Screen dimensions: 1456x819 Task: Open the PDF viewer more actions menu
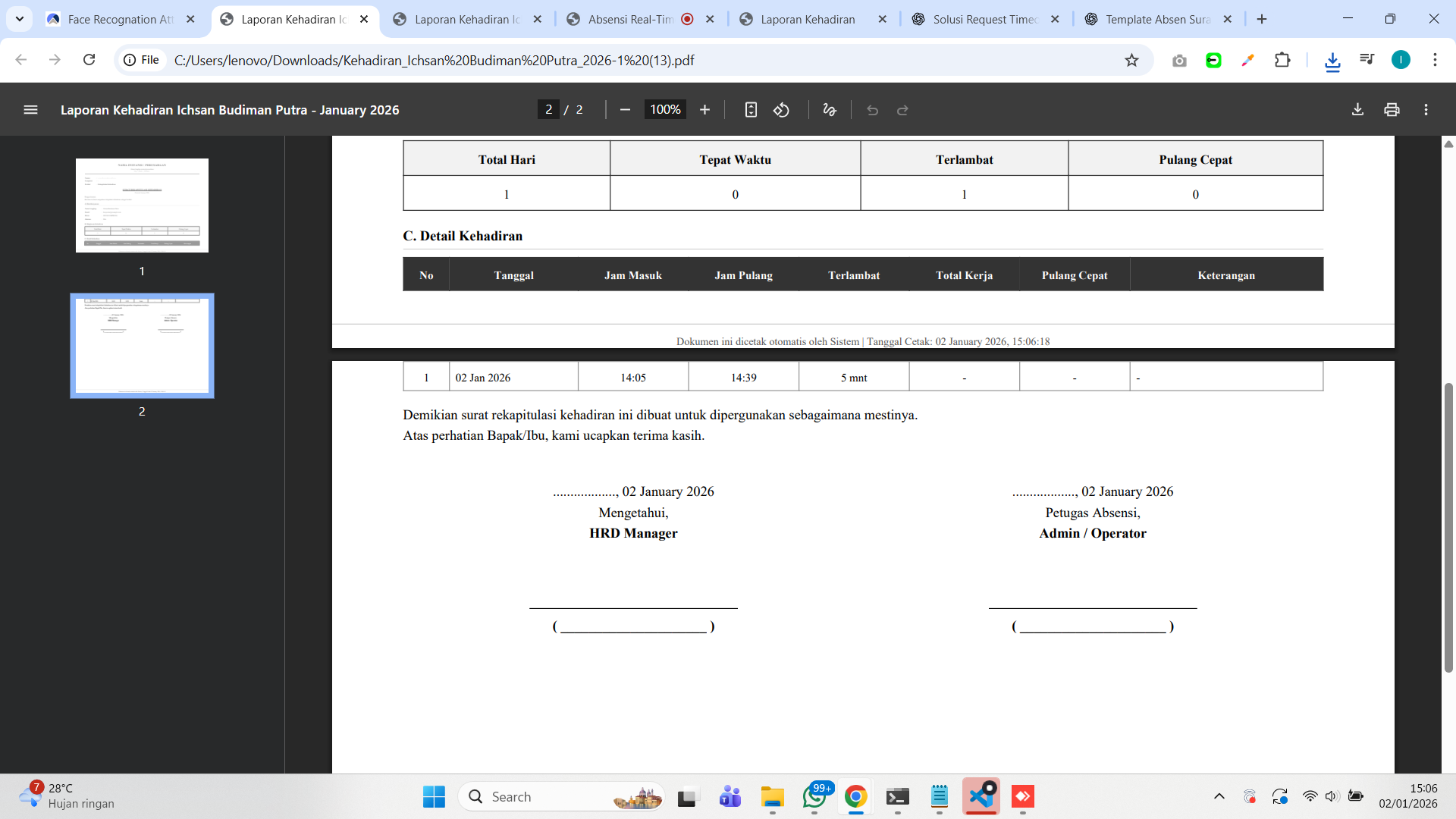(1426, 110)
